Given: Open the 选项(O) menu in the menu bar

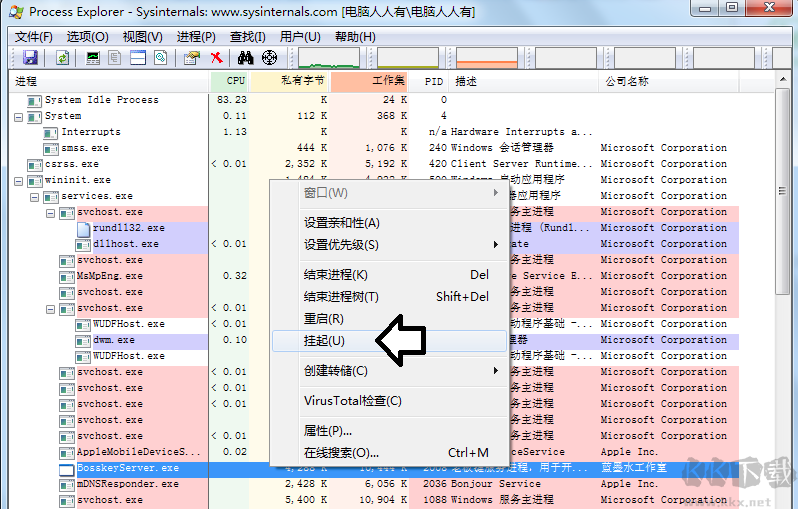Looking at the screenshot, I should point(87,37).
